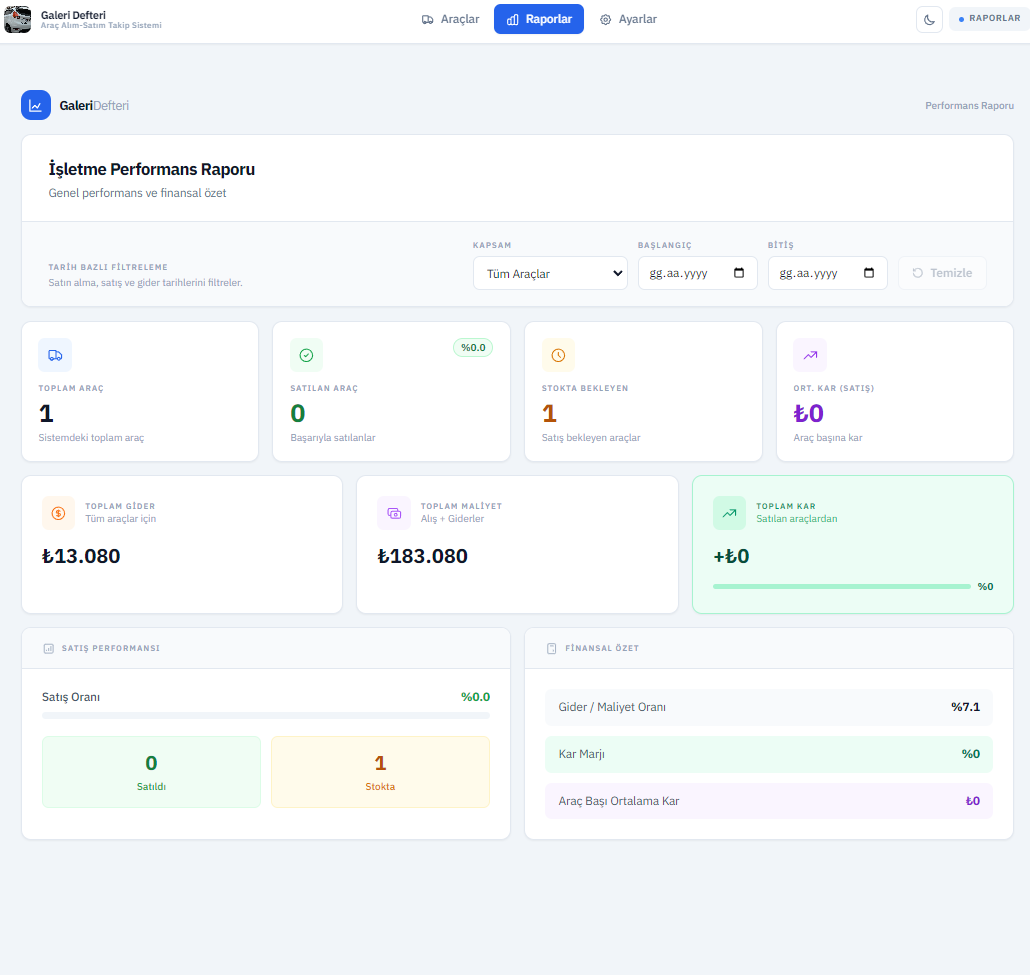
Task: Click the dollar coin icon in Toplam Gider
Action: 58,513
